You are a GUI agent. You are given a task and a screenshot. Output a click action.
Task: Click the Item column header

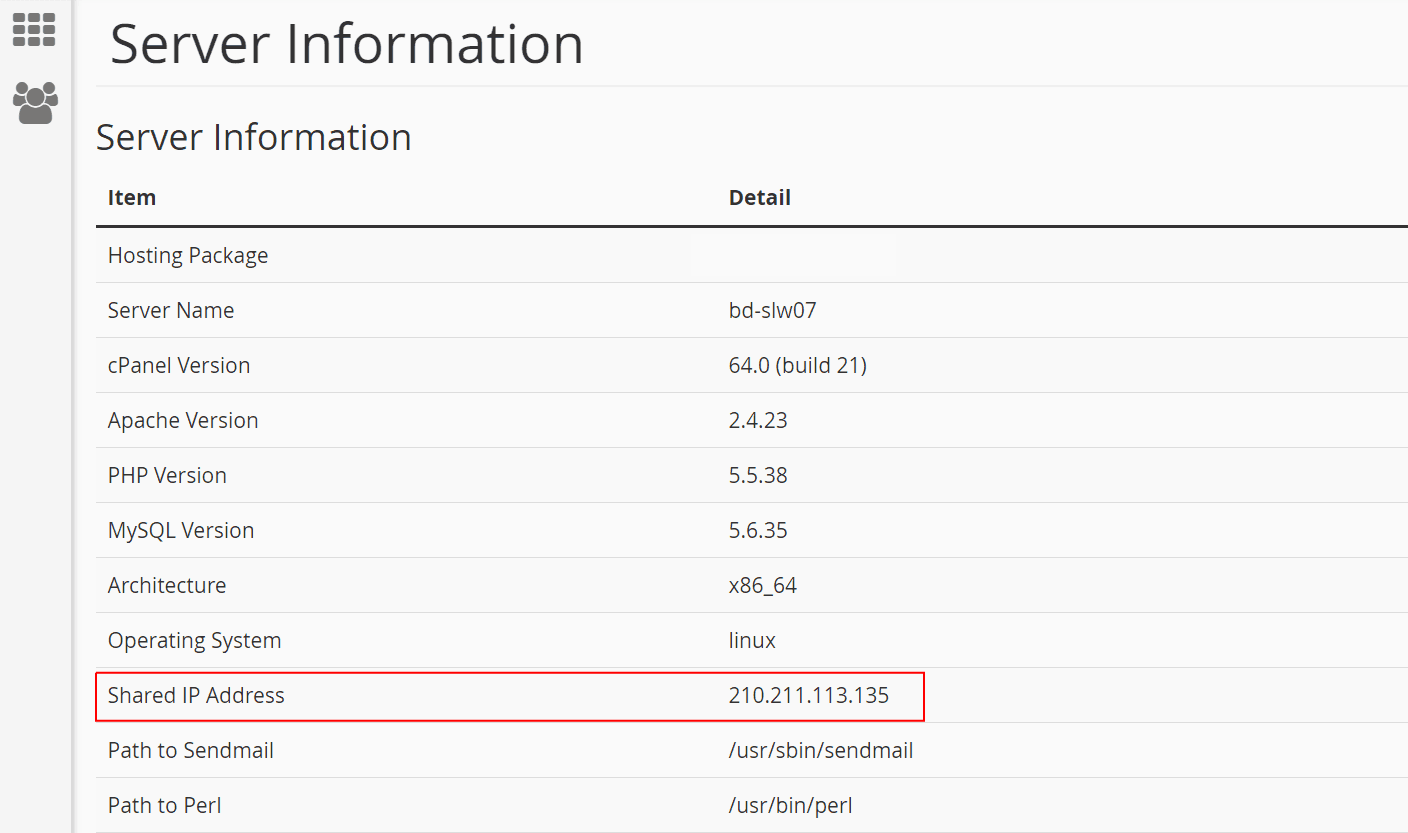[x=132, y=197]
